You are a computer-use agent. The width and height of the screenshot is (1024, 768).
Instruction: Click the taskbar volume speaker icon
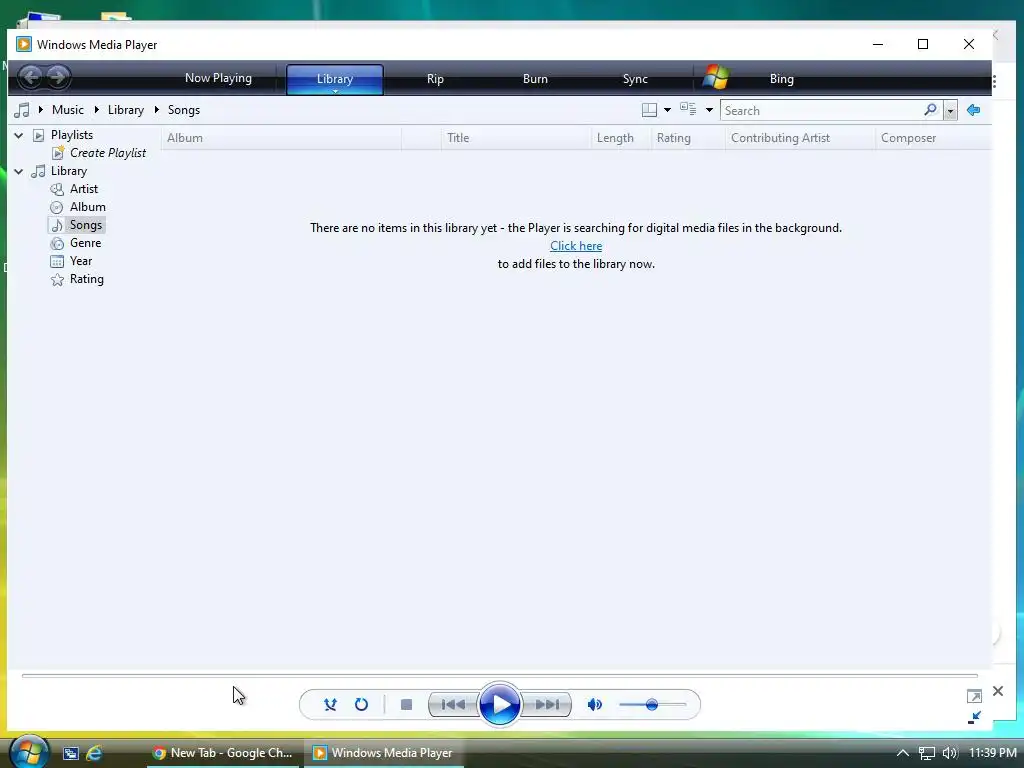pos(950,753)
